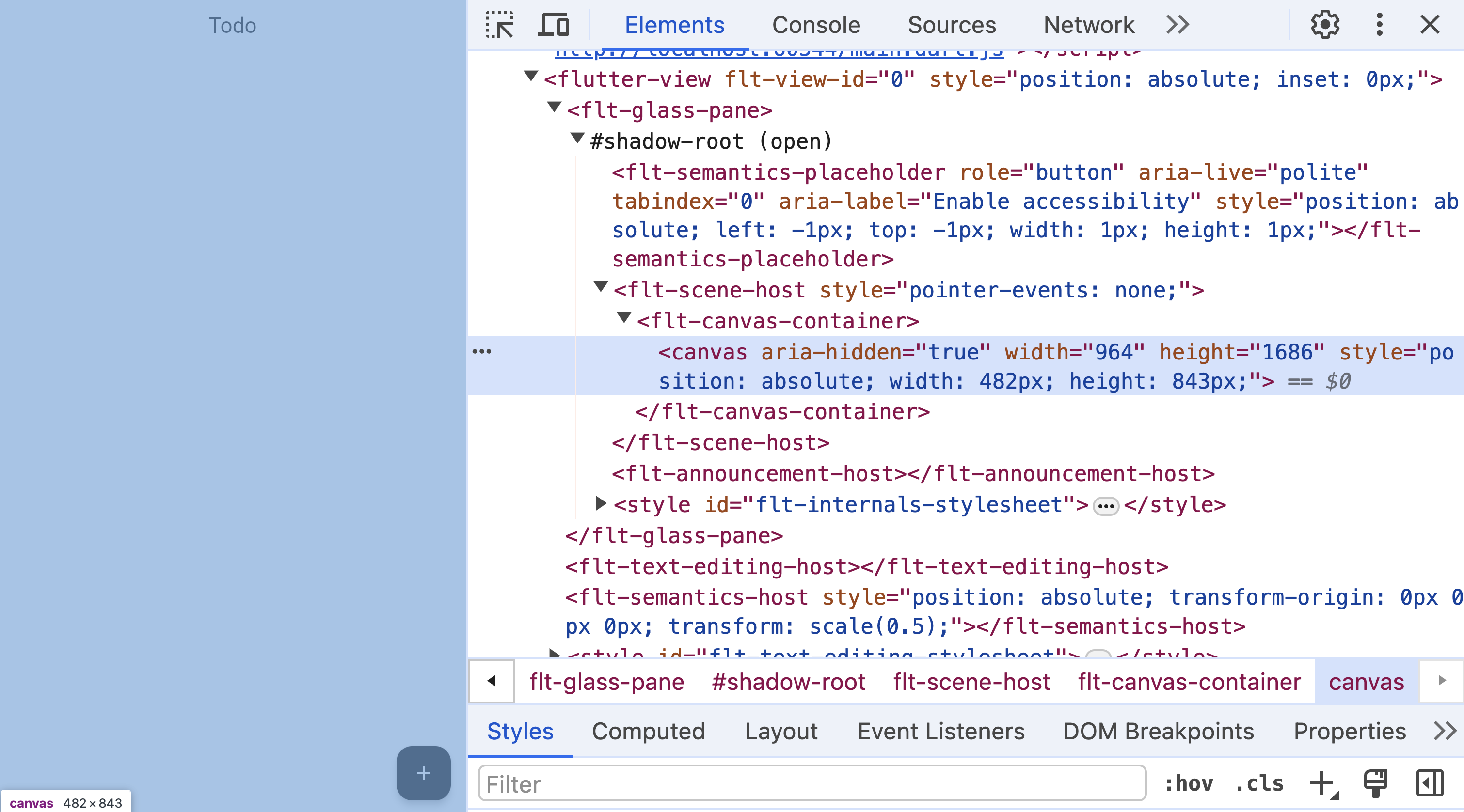Toggle the computed styles sidebar panel icon
The image size is (1464, 812).
click(1430, 784)
